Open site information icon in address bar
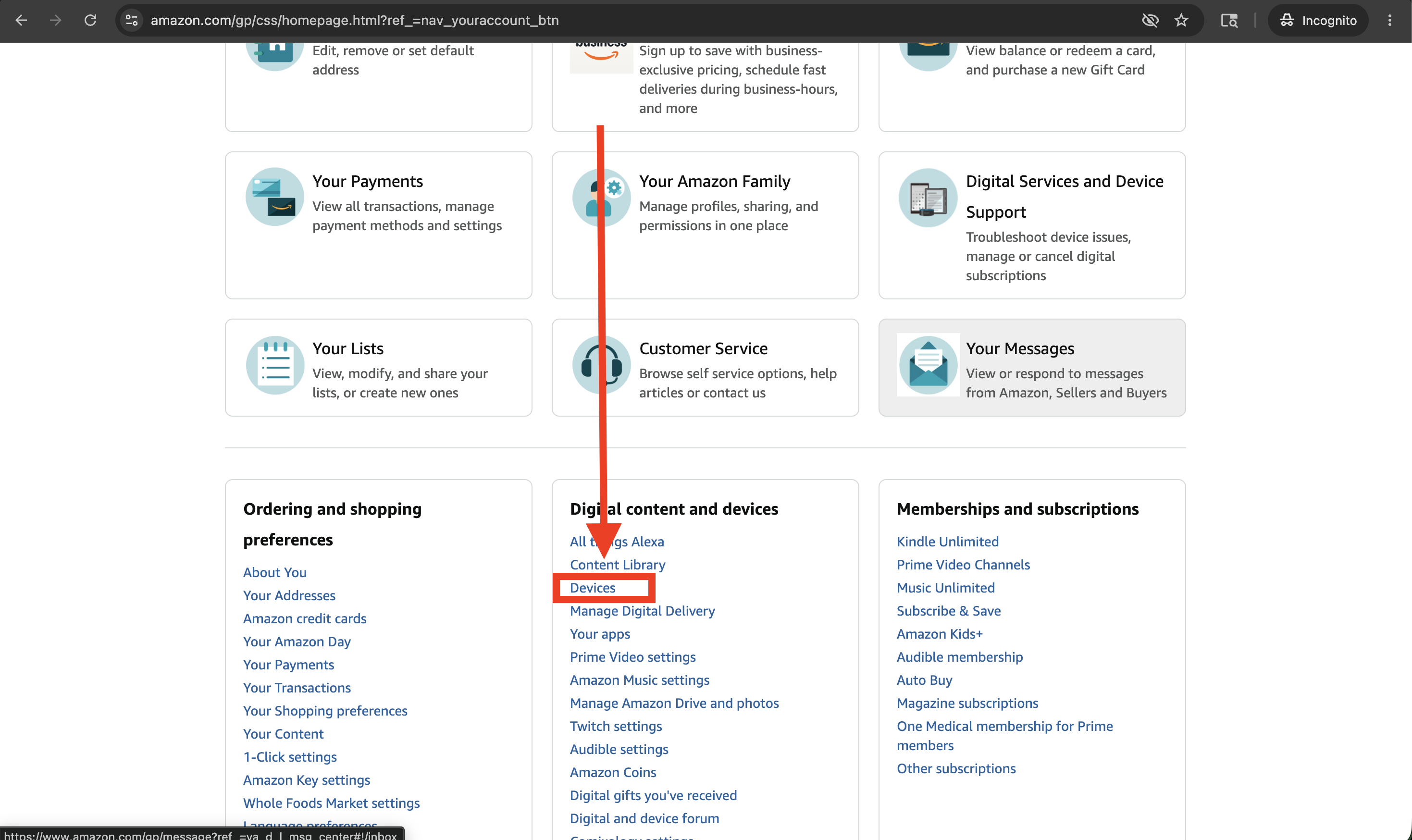Image resolution: width=1412 pixels, height=840 pixels. [x=132, y=20]
